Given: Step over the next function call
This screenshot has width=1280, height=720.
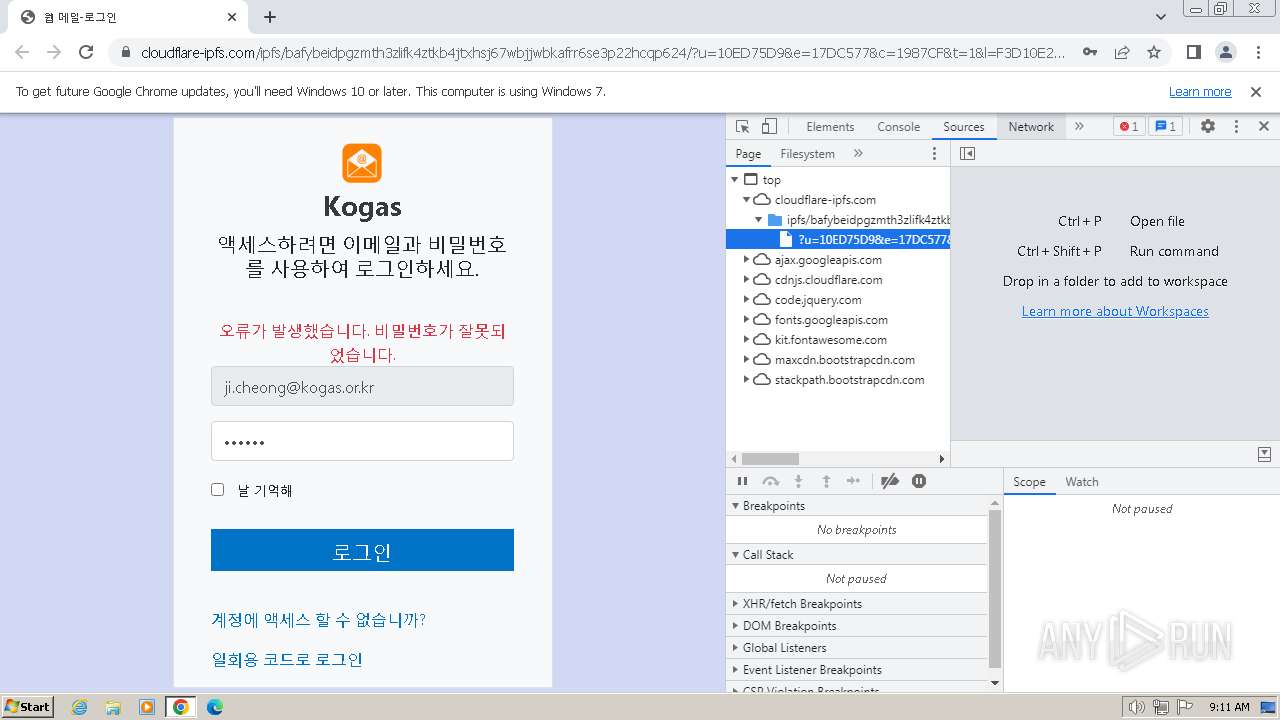Looking at the screenshot, I should [x=770, y=482].
